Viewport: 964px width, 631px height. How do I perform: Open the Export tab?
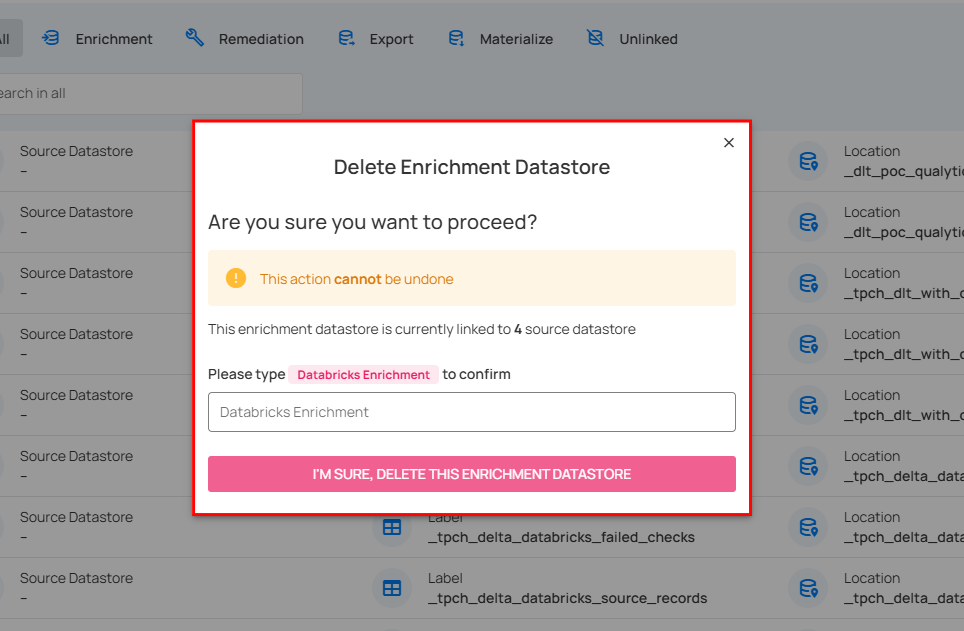click(x=376, y=39)
